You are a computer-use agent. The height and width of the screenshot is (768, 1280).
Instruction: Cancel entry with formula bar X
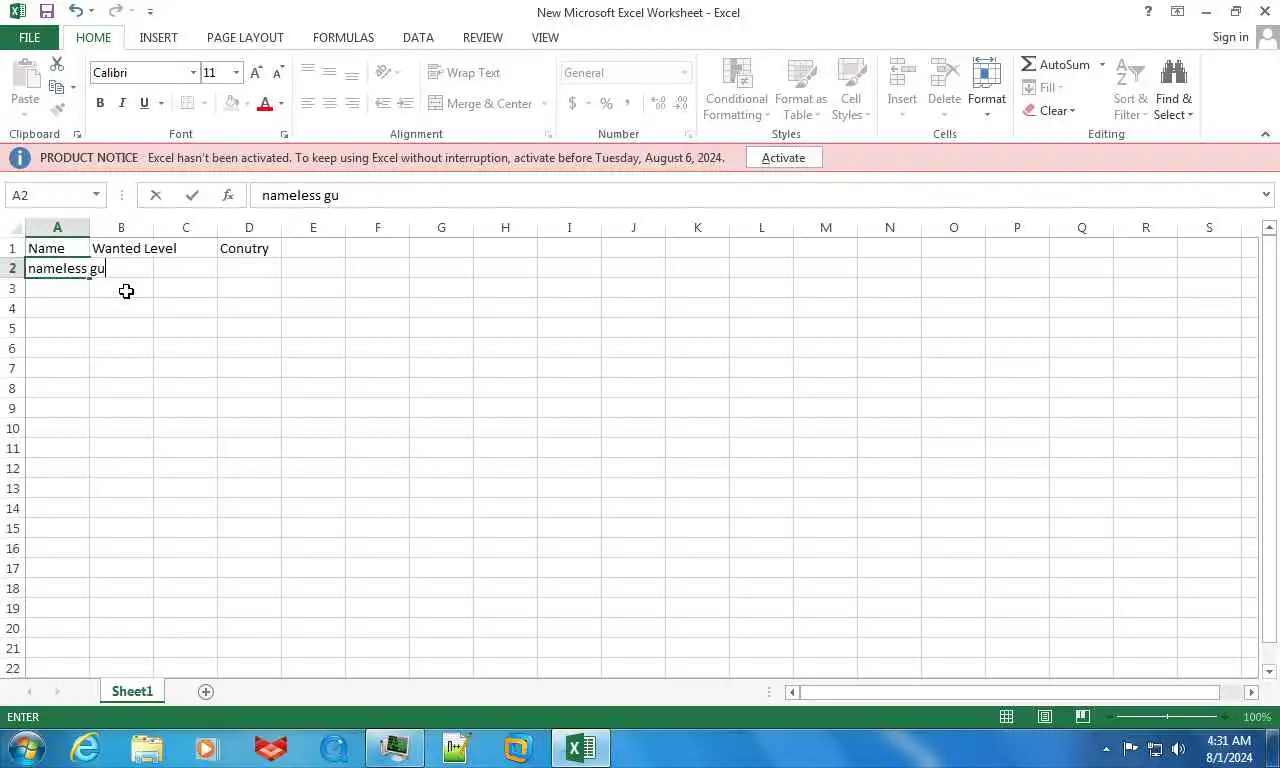coord(155,195)
